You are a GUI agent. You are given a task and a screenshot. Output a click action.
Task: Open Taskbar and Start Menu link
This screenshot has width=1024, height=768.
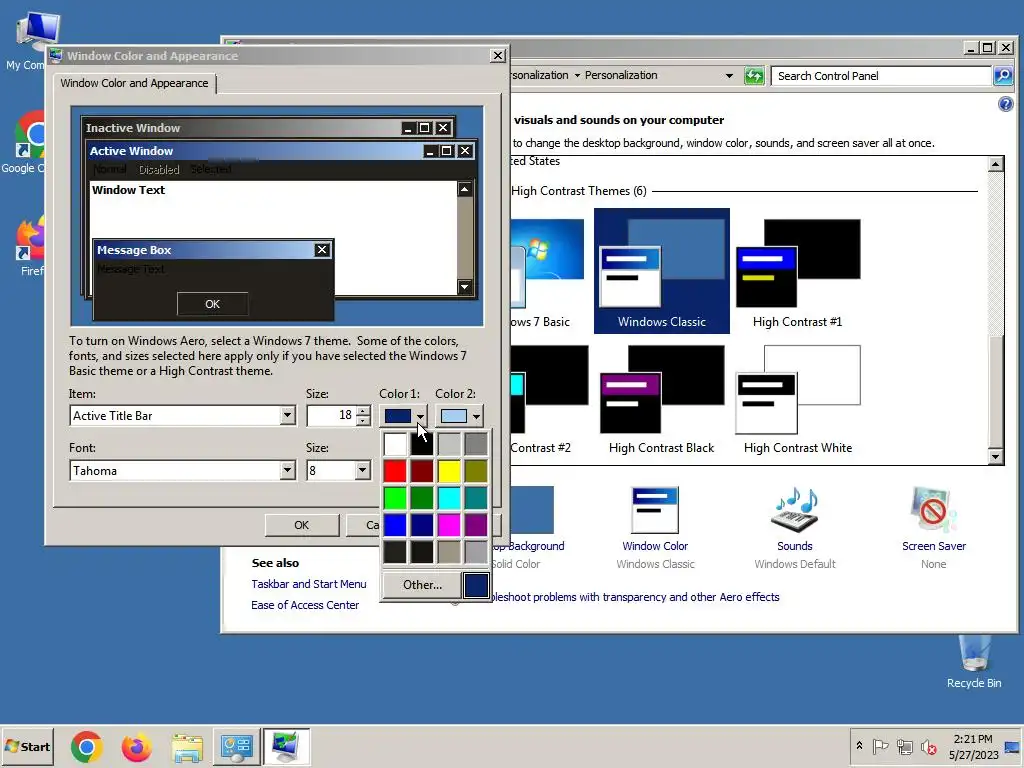pos(309,584)
